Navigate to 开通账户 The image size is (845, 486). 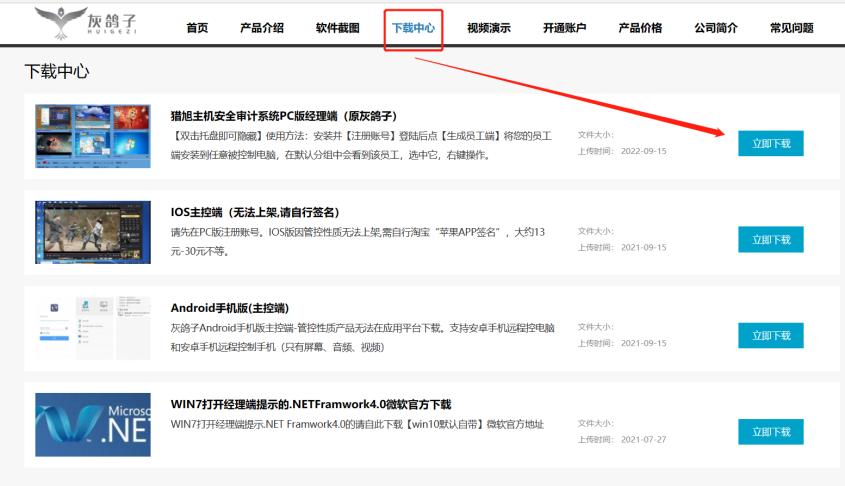[564, 28]
